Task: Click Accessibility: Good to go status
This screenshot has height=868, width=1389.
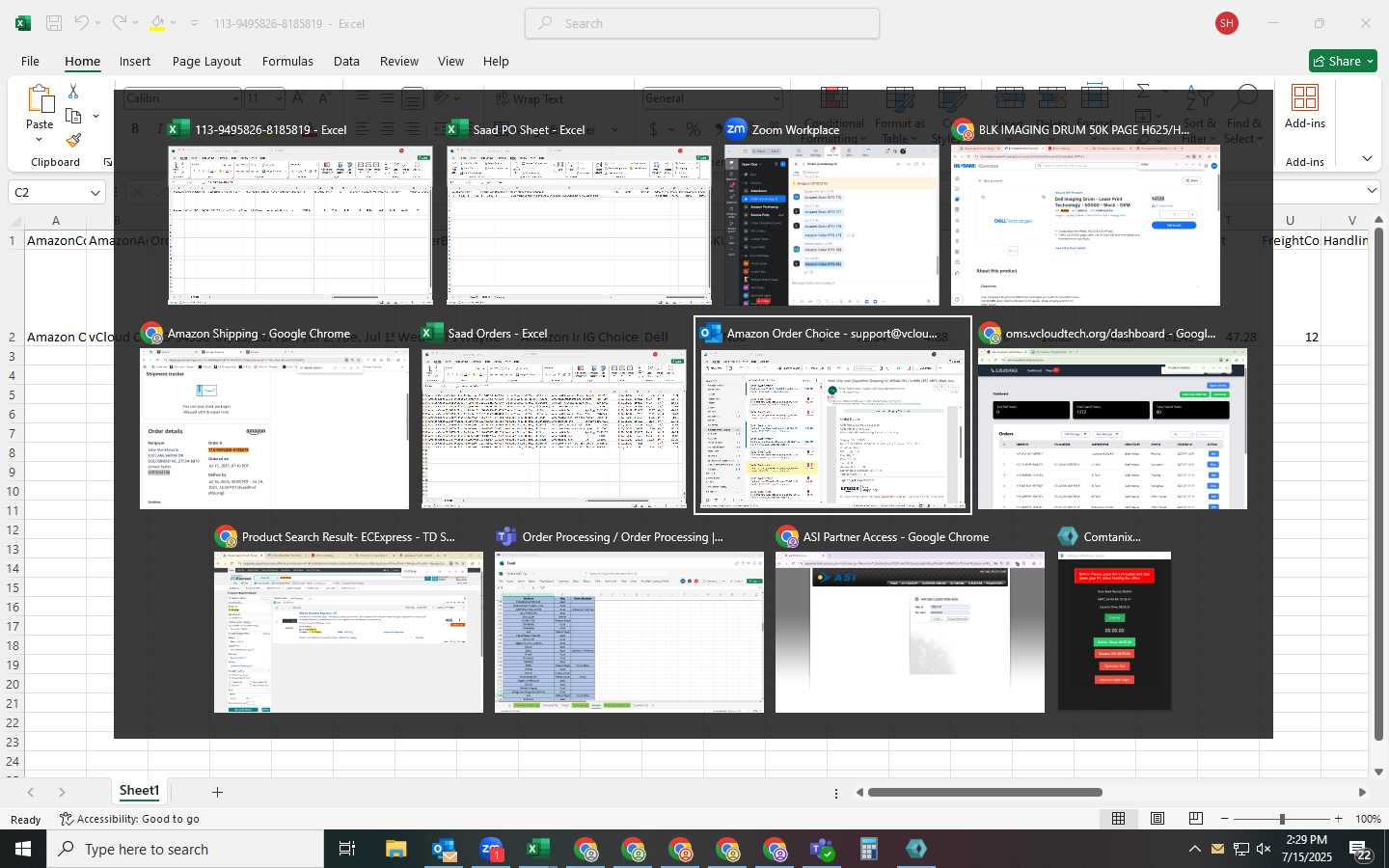Action: point(129,819)
